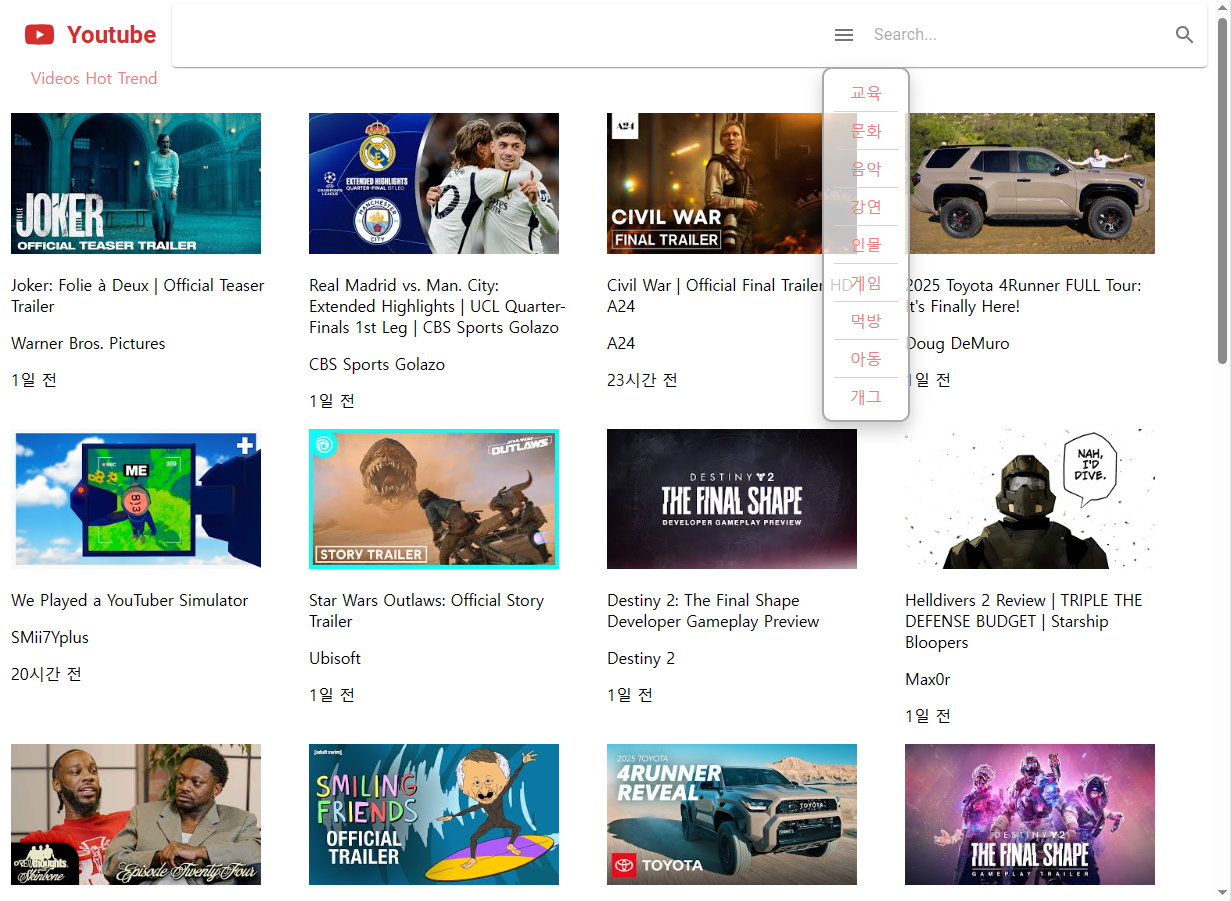Open the Toyota 4Runner tour thumbnail
The height and width of the screenshot is (901, 1231).
coord(1030,183)
